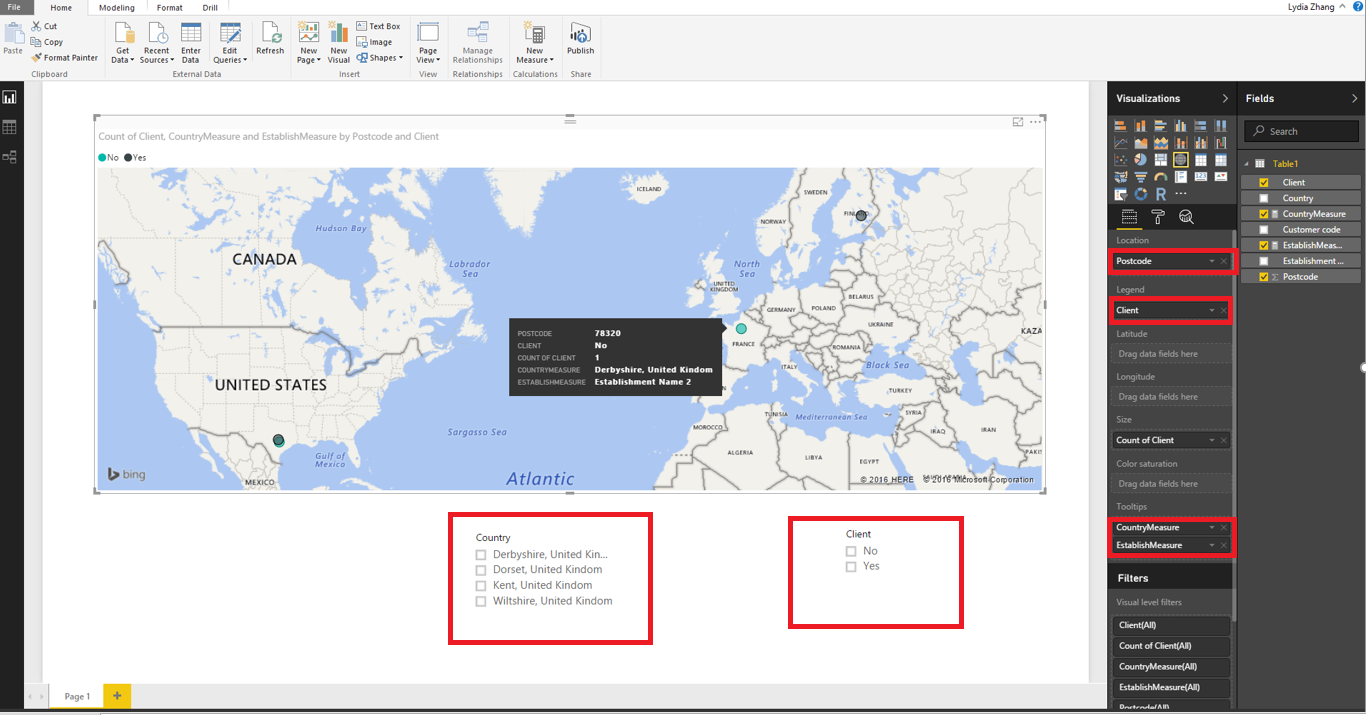Viewport: 1366px width, 715px height.
Task: Add a New Page
Action: coord(309,41)
